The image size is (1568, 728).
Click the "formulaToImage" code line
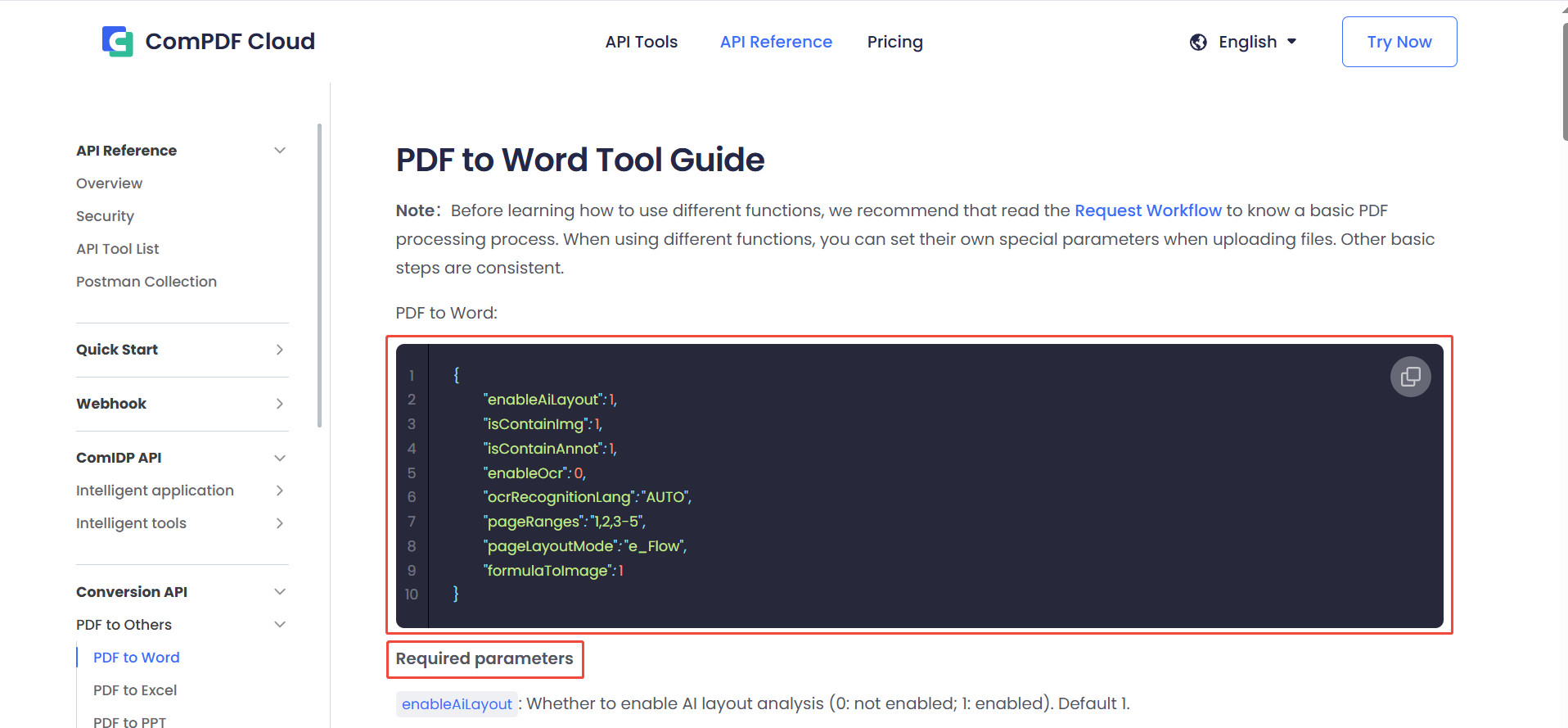point(553,571)
